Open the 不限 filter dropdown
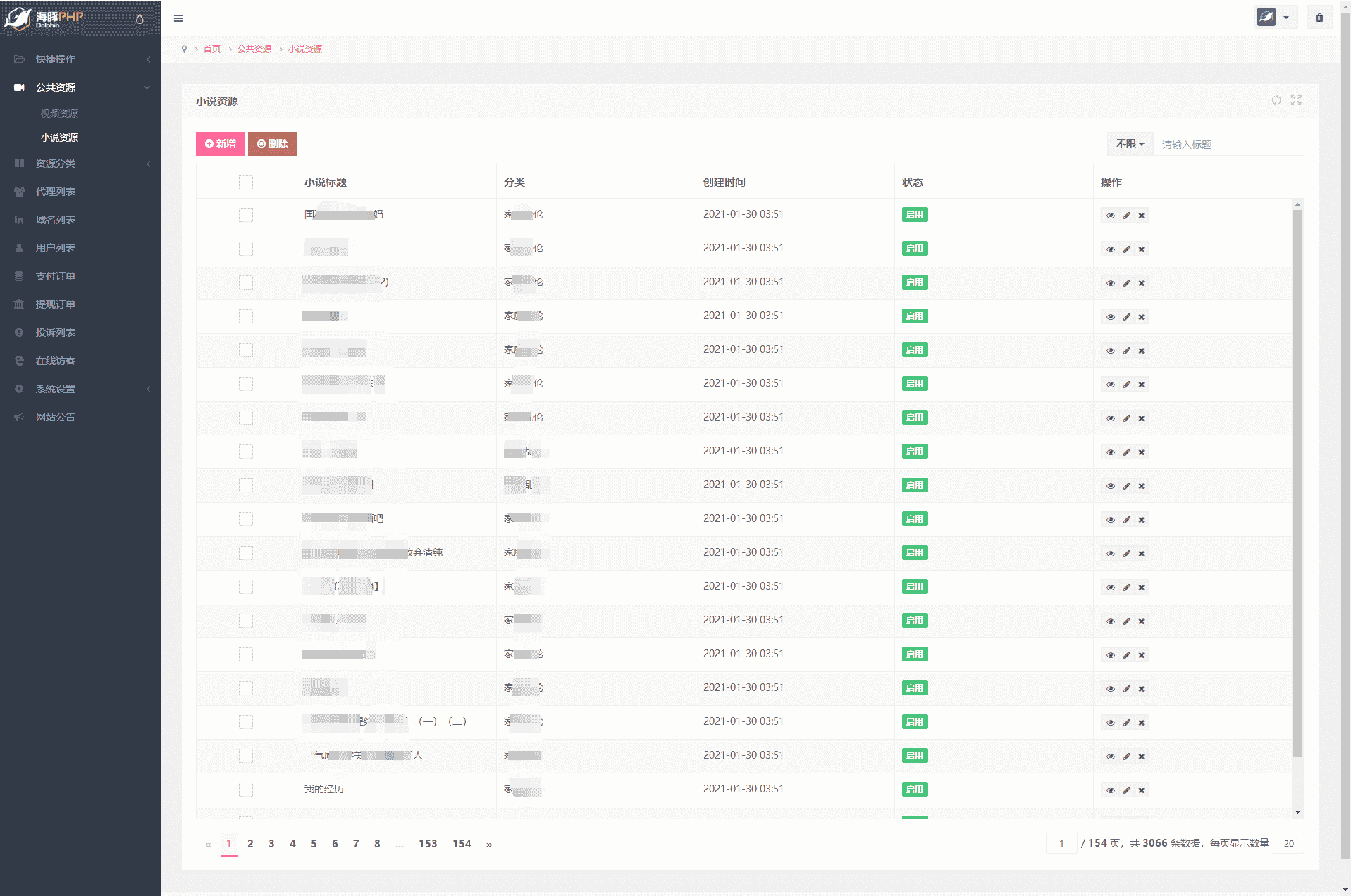Image resolution: width=1351 pixels, height=896 pixels. (1130, 144)
